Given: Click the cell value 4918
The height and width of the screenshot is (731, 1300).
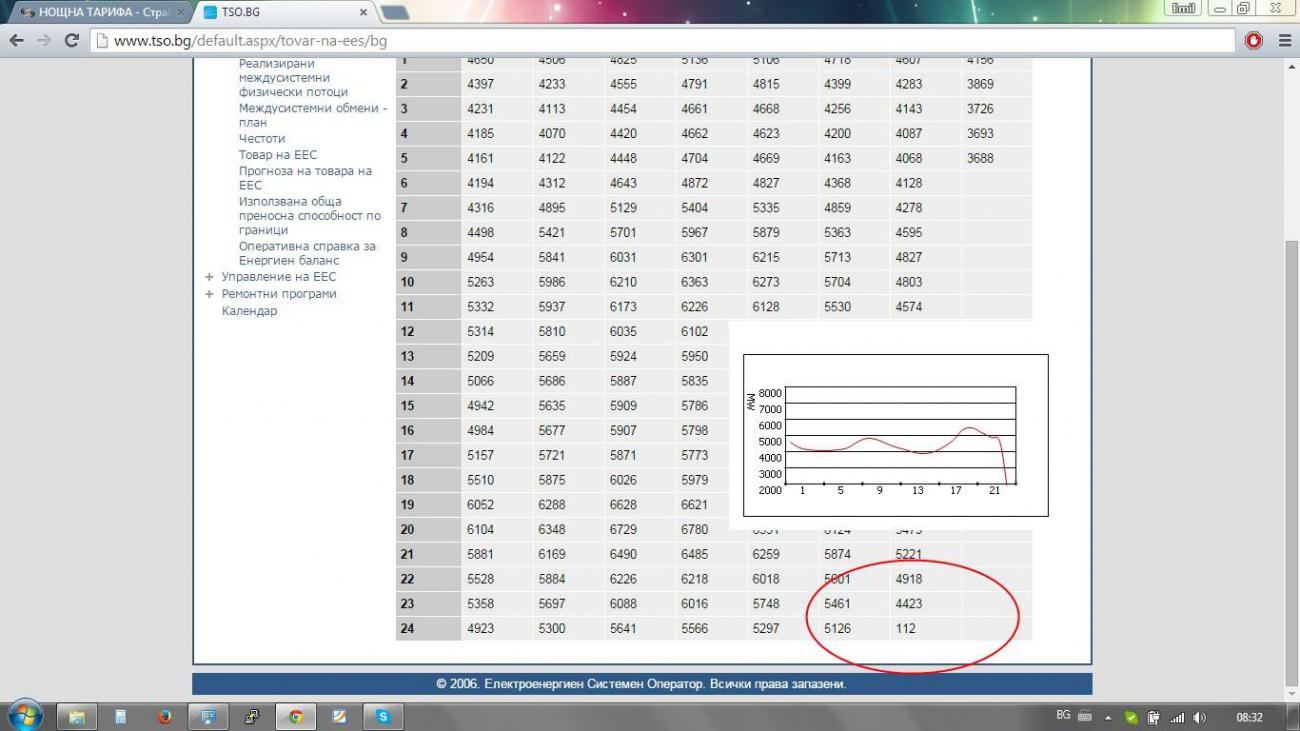Looking at the screenshot, I should coord(909,579).
